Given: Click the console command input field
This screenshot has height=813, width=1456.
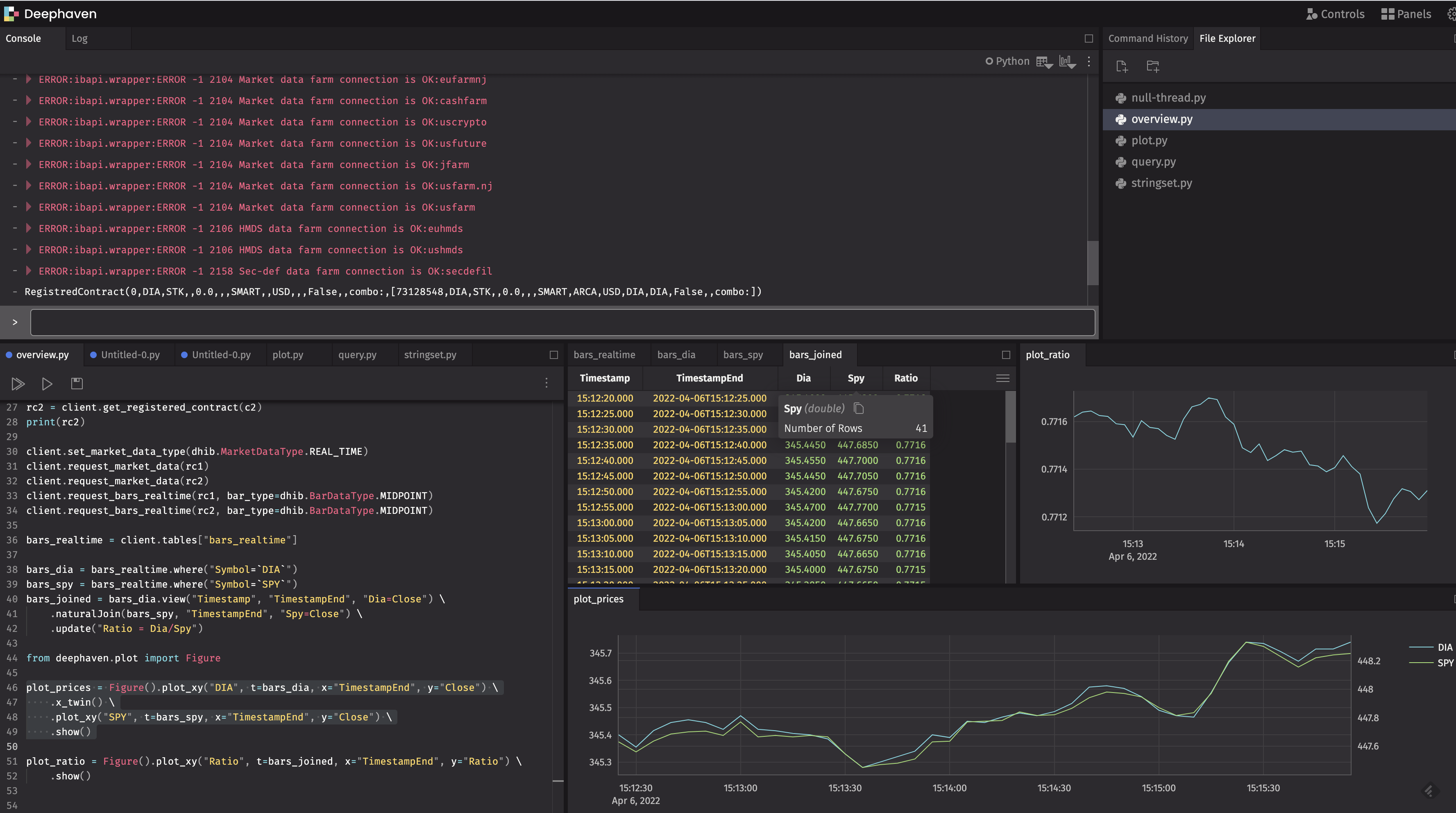Looking at the screenshot, I should [x=562, y=322].
